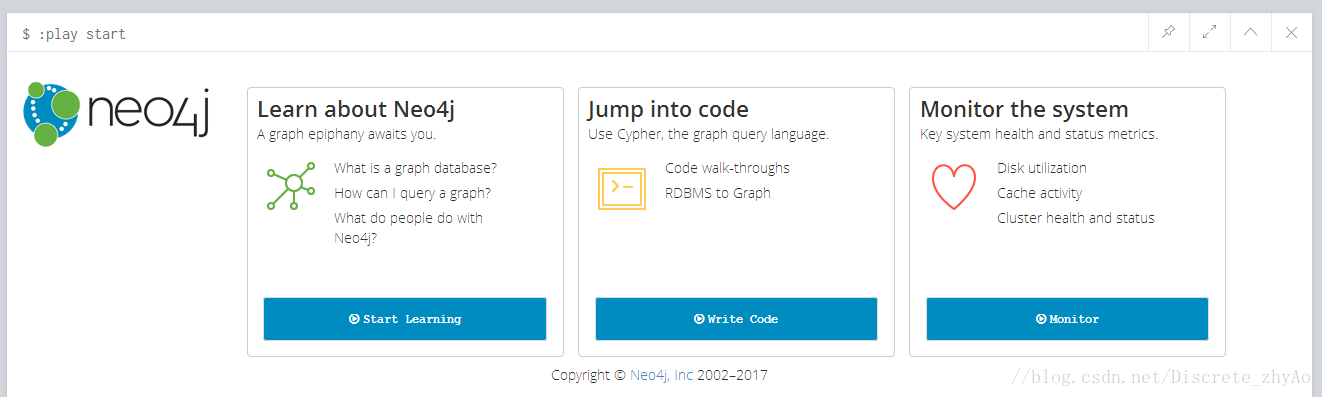Click the Neo4j logo
The height and width of the screenshot is (397, 1322).
117,114
